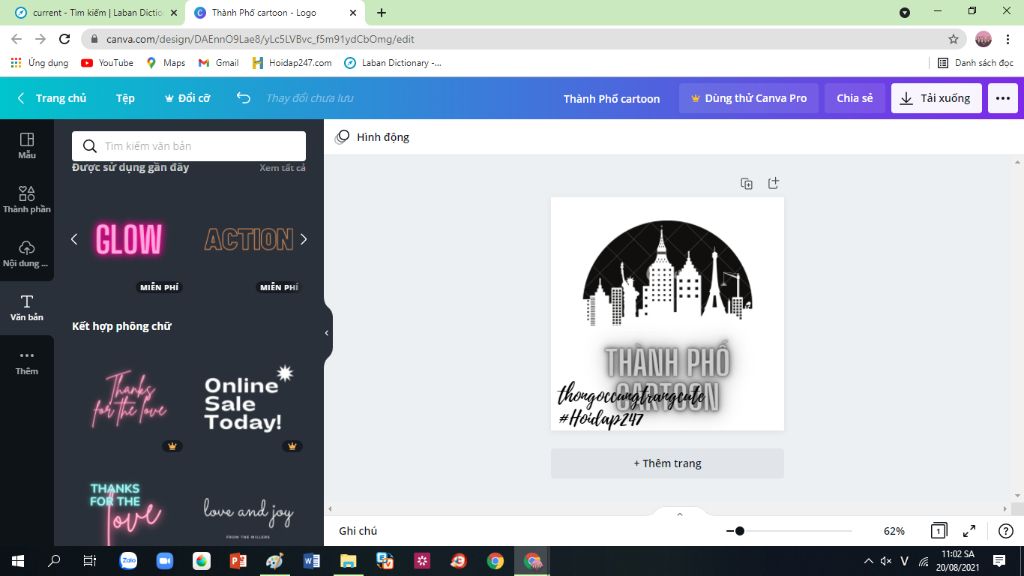Click the add page icon above canvas
The image size is (1024, 576).
click(x=773, y=183)
